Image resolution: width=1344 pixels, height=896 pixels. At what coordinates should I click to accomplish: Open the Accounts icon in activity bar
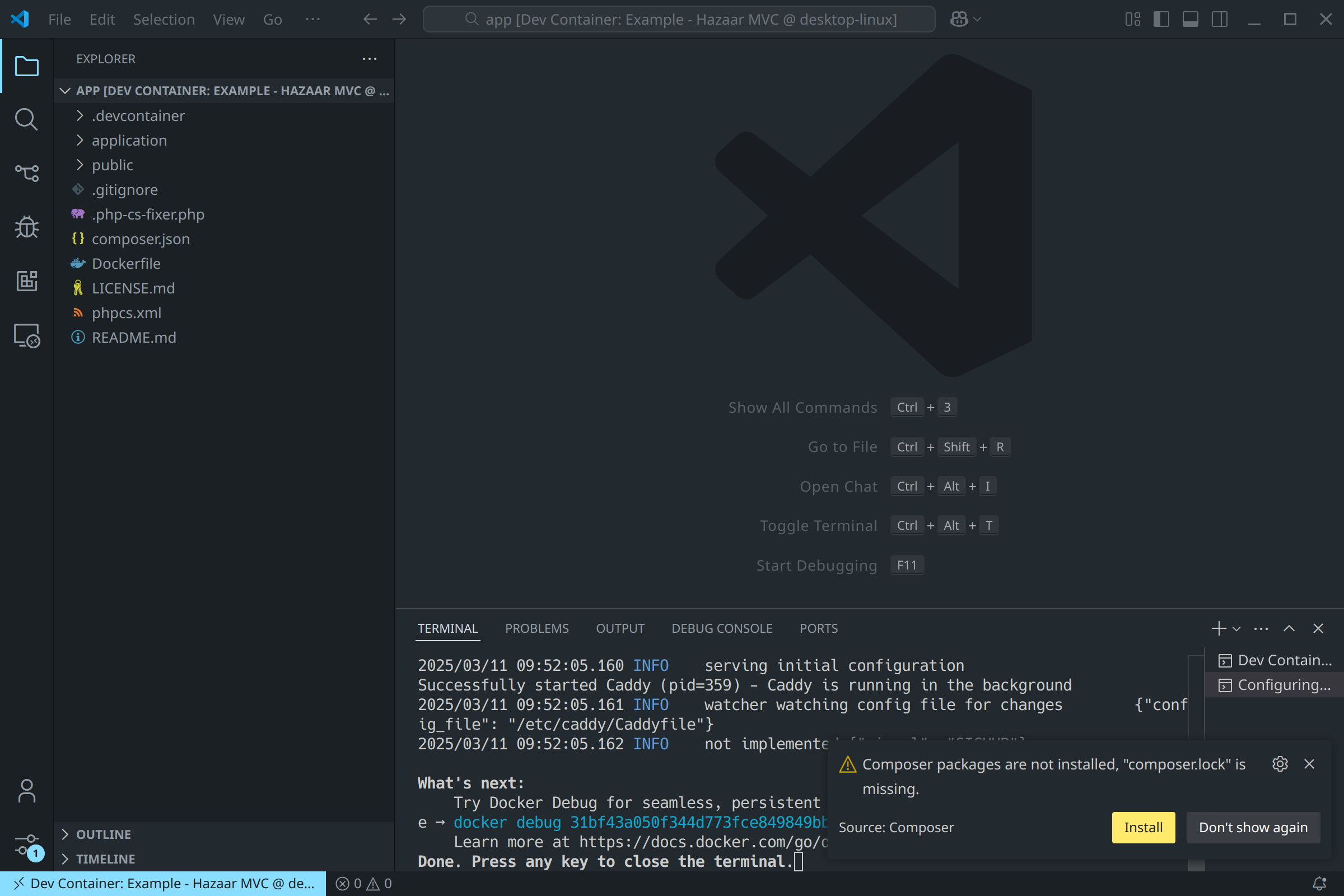coord(26,791)
